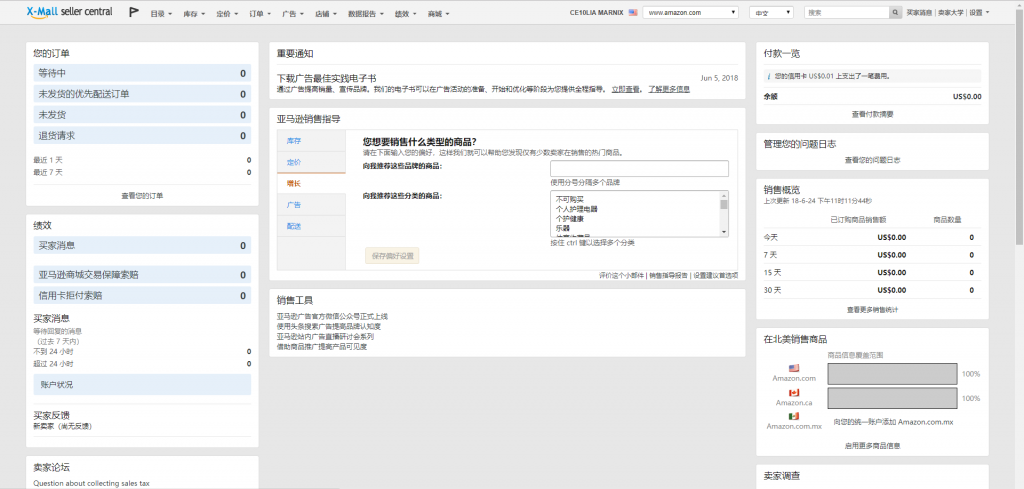Click Amazon.com coverage progress bar

click(x=892, y=374)
